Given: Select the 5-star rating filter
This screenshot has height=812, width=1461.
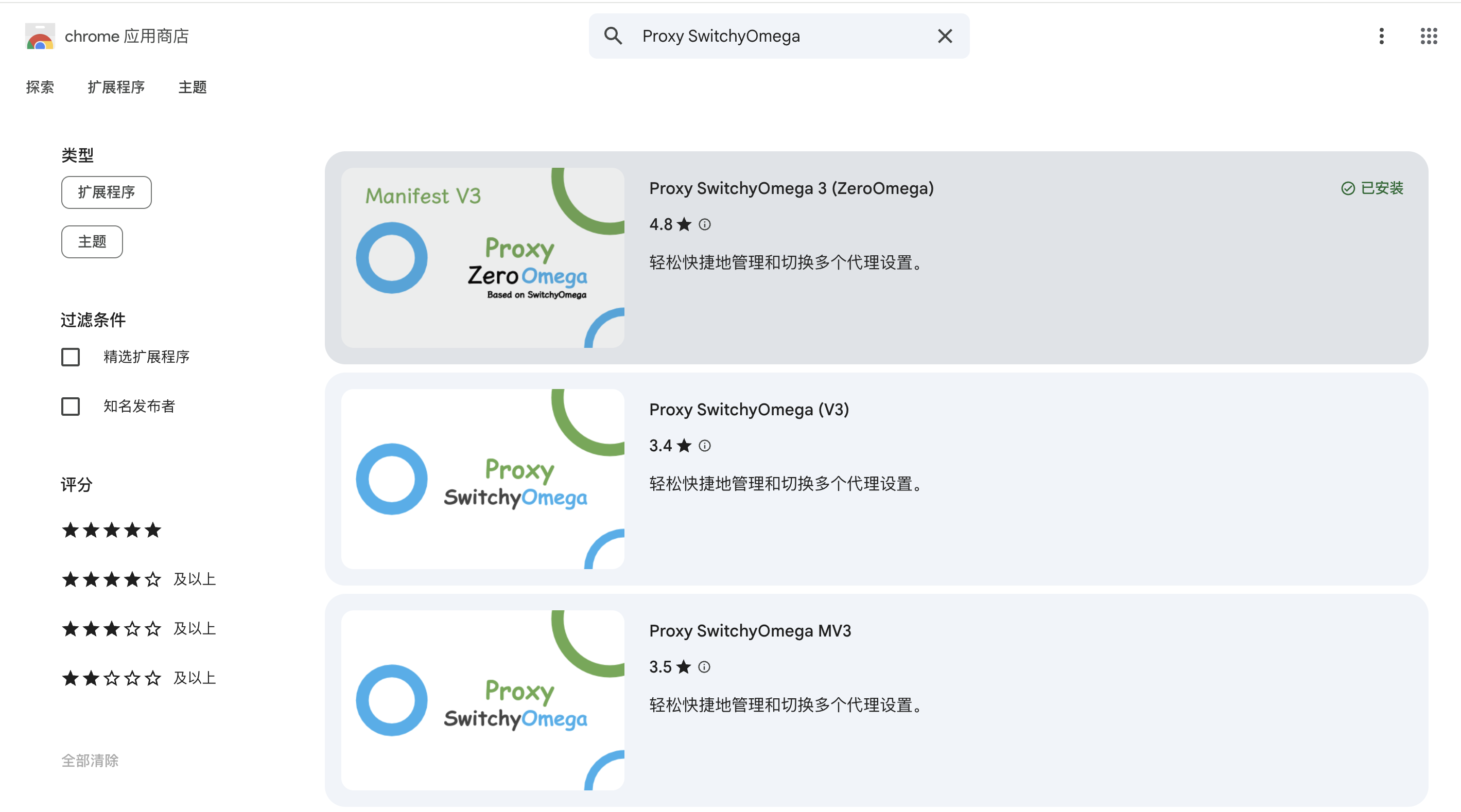Looking at the screenshot, I should click(111, 530).
